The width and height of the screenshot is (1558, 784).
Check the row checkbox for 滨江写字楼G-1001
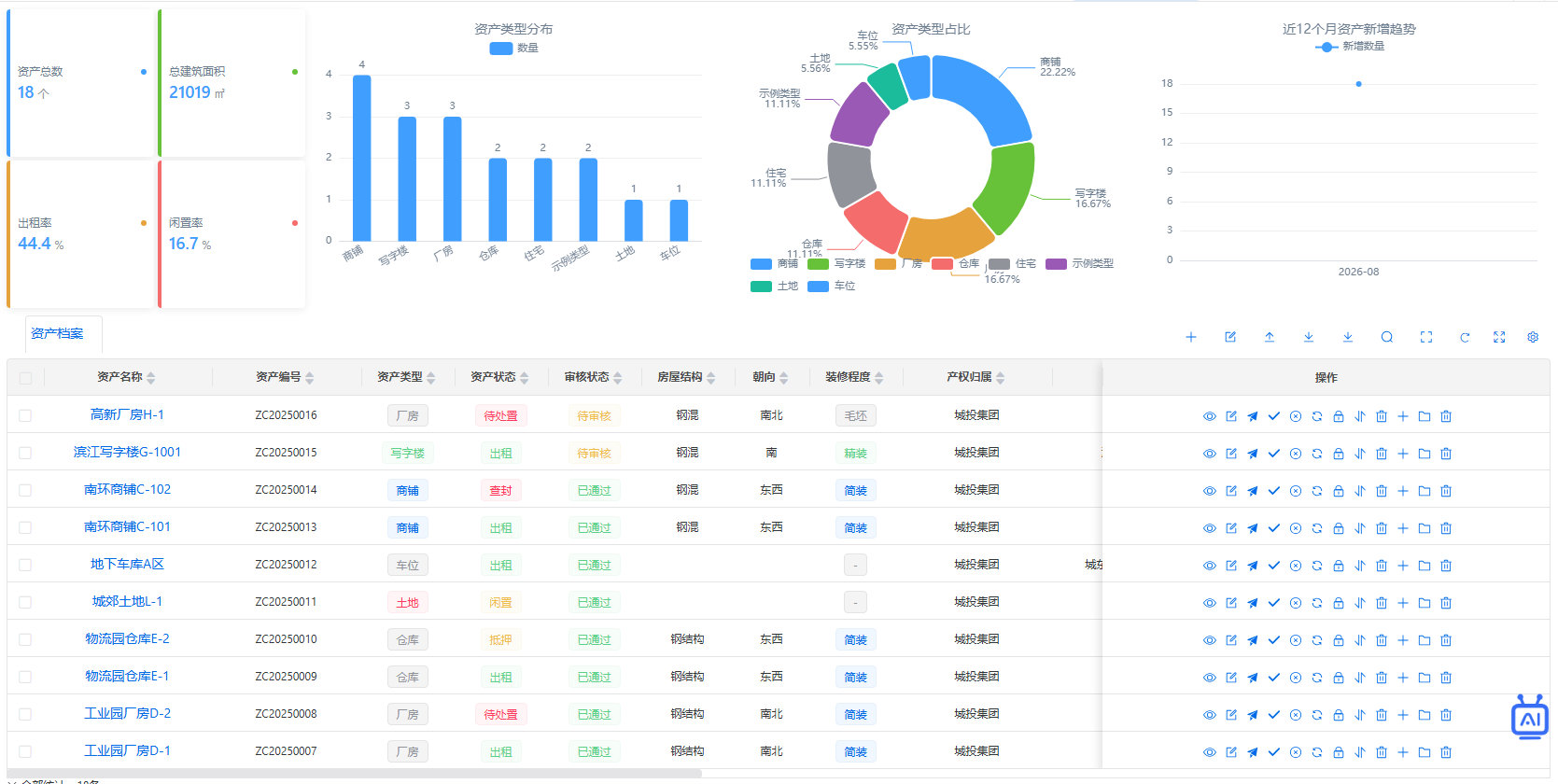click(25, 453)
